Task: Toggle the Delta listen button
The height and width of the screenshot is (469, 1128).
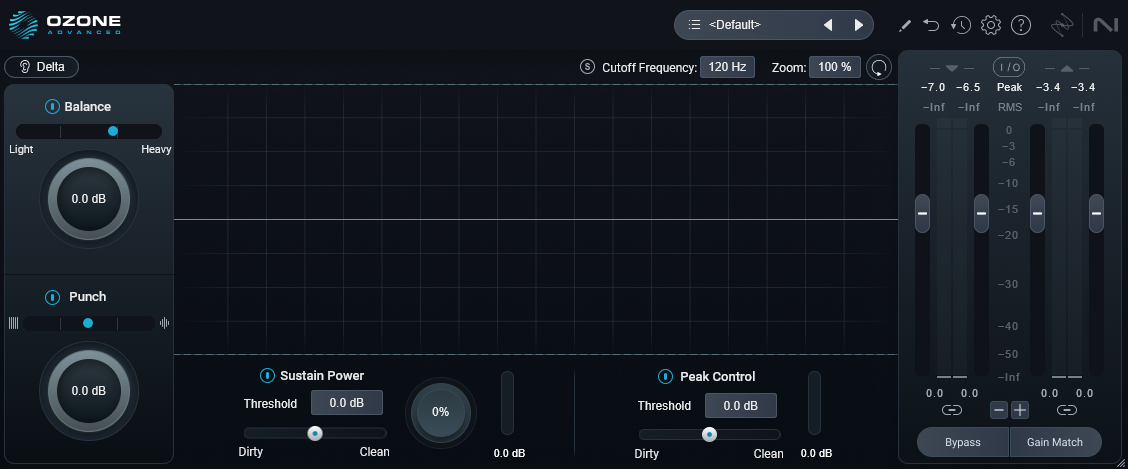Action: (41, 67)
